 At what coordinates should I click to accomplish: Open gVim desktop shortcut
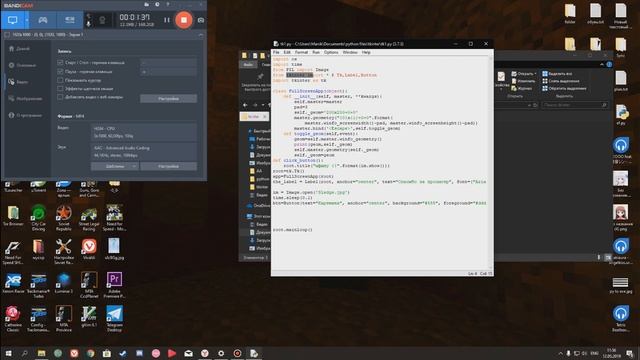tap(89, 317)
